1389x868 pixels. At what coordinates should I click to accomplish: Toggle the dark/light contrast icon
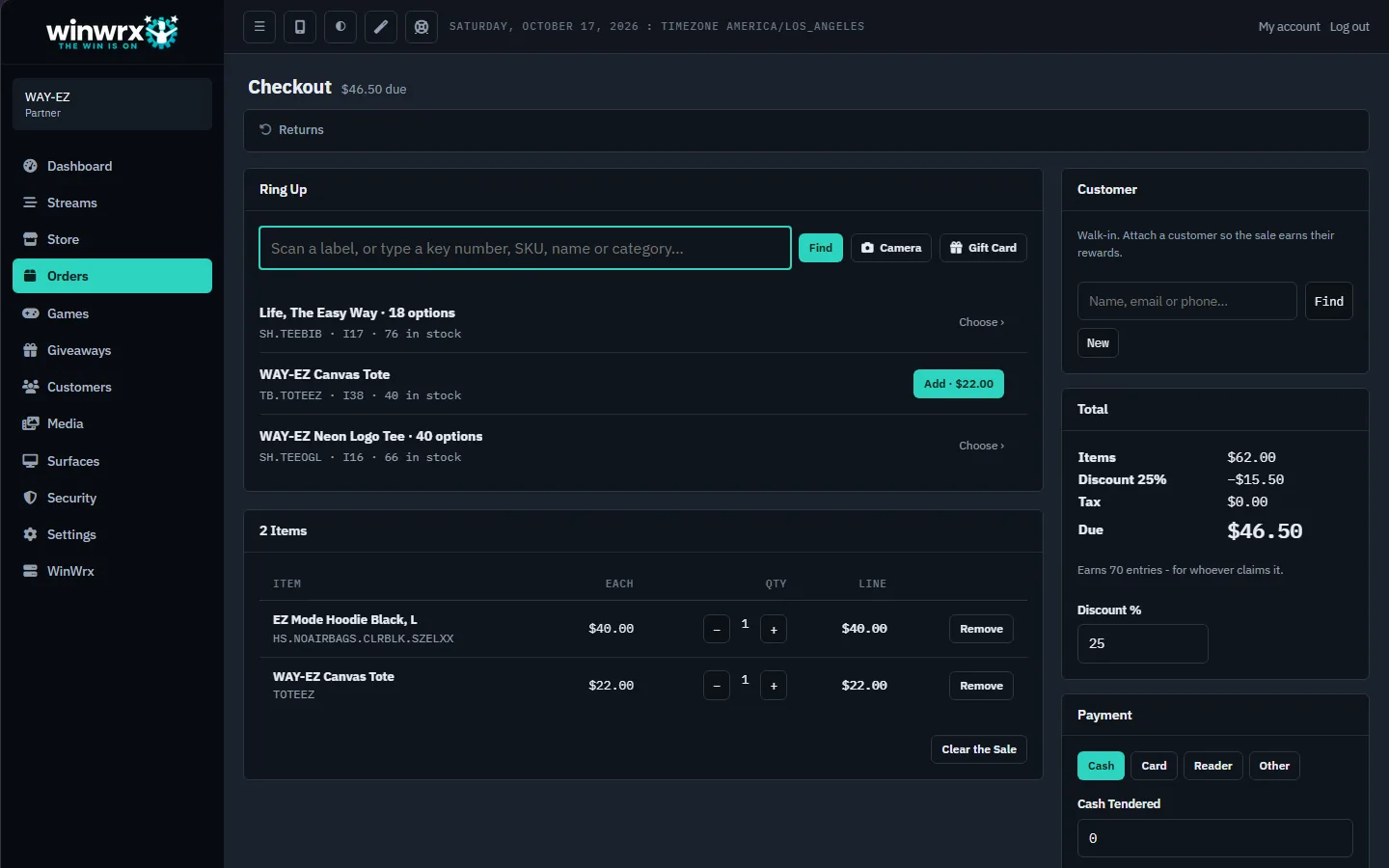340,27
